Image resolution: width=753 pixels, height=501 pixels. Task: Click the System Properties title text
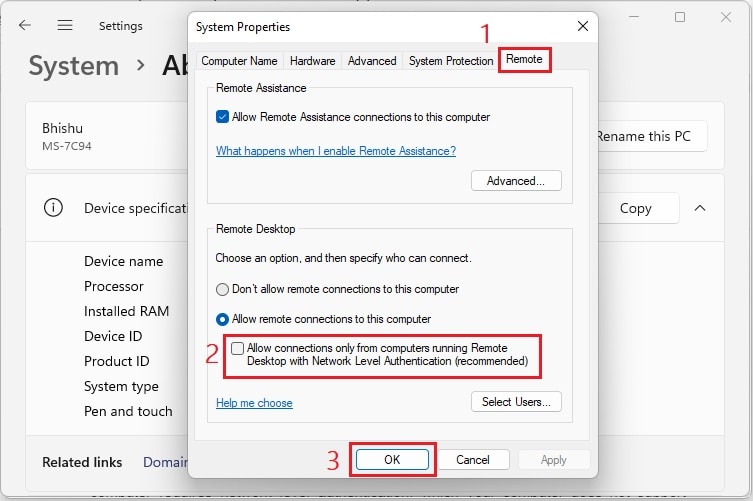pos(243,27)
